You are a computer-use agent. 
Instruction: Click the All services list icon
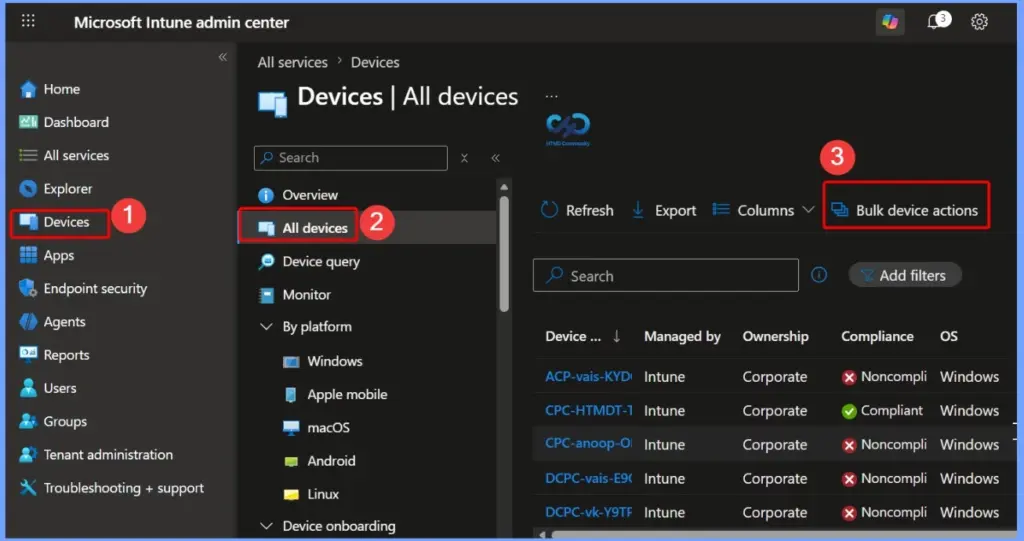(28, 155)
